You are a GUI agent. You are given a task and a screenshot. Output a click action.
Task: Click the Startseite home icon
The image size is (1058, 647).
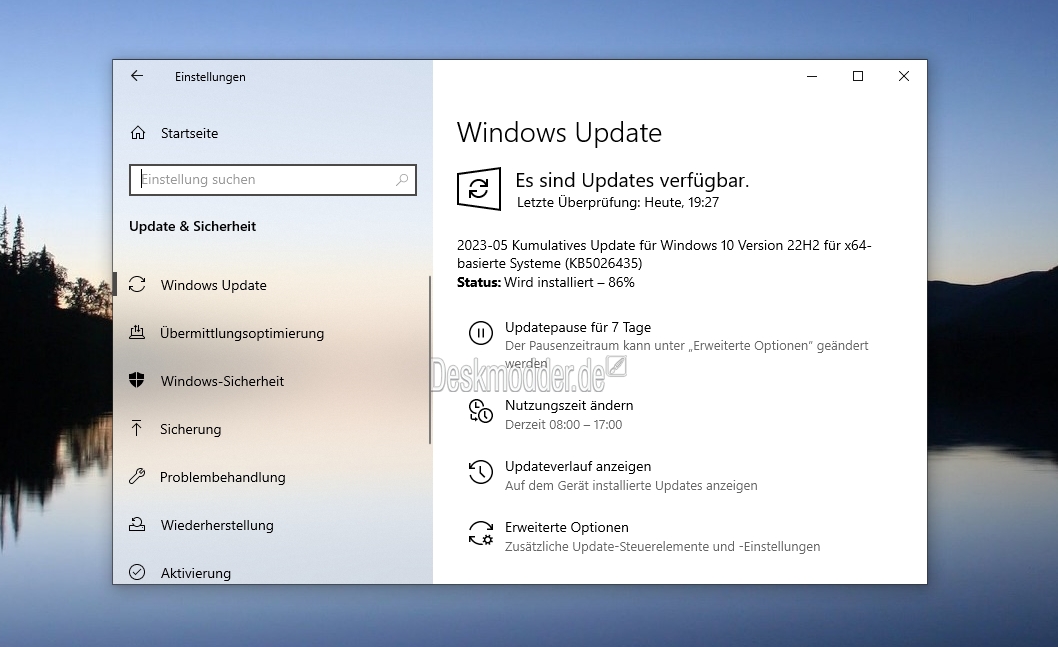138,133
